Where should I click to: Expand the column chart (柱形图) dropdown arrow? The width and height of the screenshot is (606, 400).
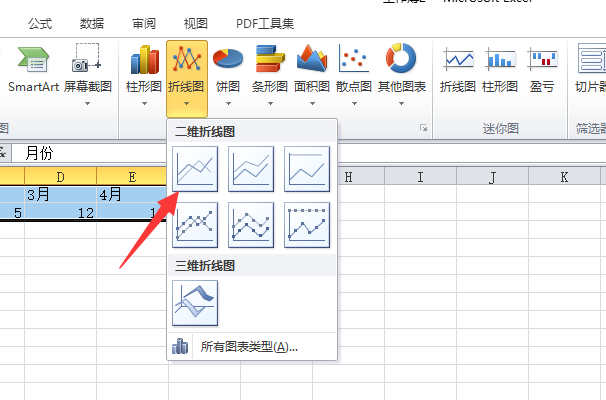(x=144, y=104)
